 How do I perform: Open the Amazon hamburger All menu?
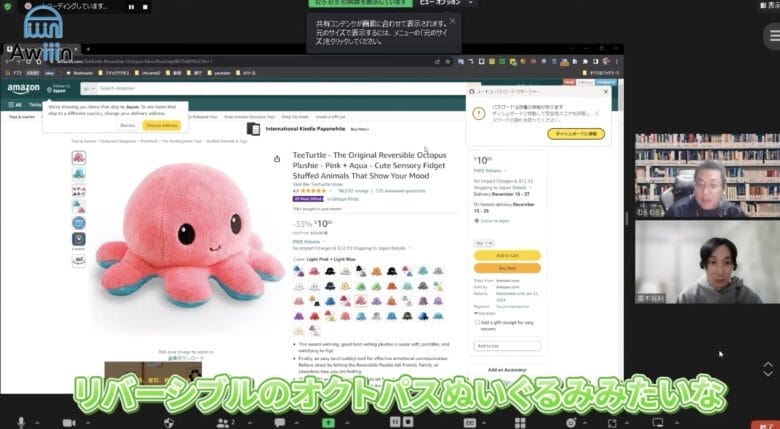click(14, 105)
